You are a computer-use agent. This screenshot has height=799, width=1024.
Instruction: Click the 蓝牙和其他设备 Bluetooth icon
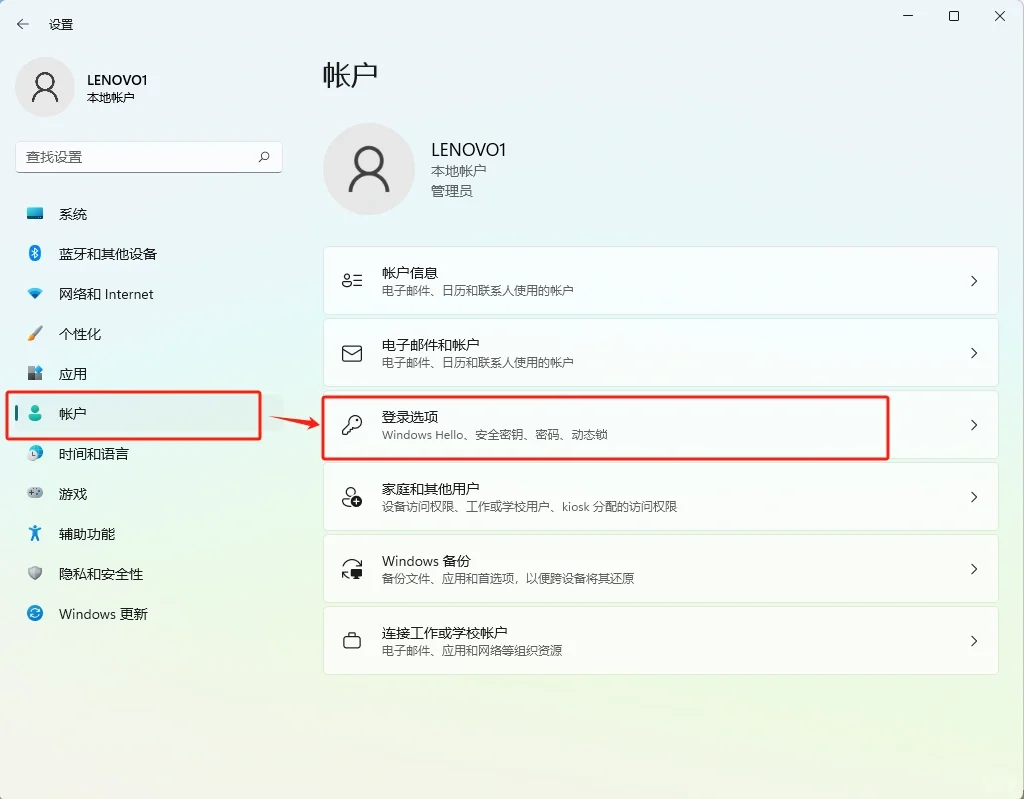click(33, 254)
